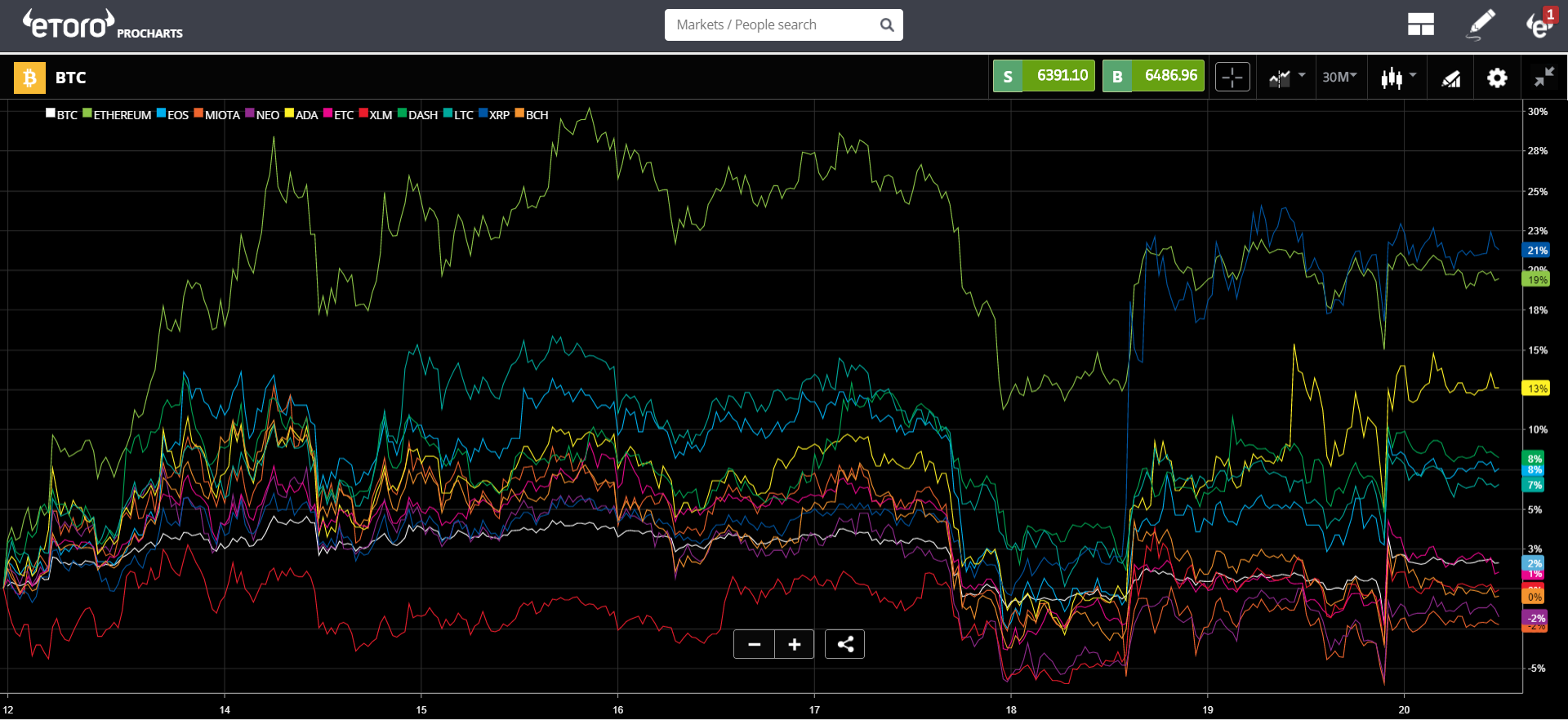Click the Sell button at 6391.10
1568x720 pixels.
pos(1044,76)
